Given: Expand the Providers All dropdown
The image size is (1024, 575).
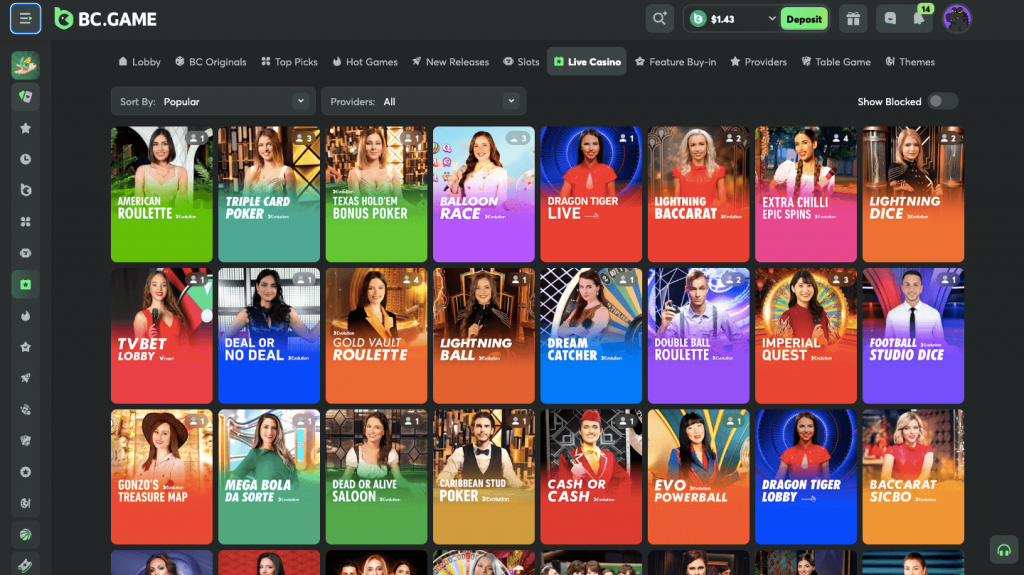Looking at the screenshot, I should pos(423,101).
